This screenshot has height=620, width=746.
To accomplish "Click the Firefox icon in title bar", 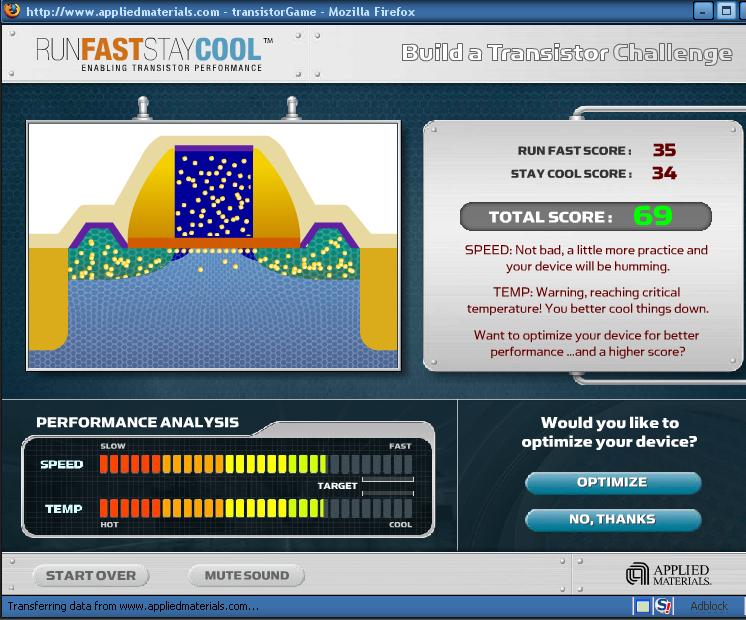I will (11, 10).
